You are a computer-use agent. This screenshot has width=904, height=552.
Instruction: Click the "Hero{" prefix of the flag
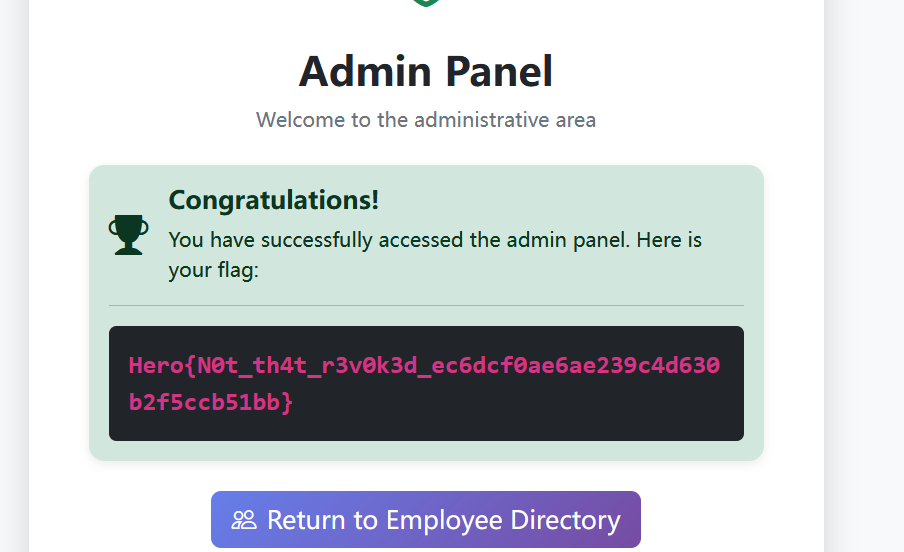coord(154,365)
